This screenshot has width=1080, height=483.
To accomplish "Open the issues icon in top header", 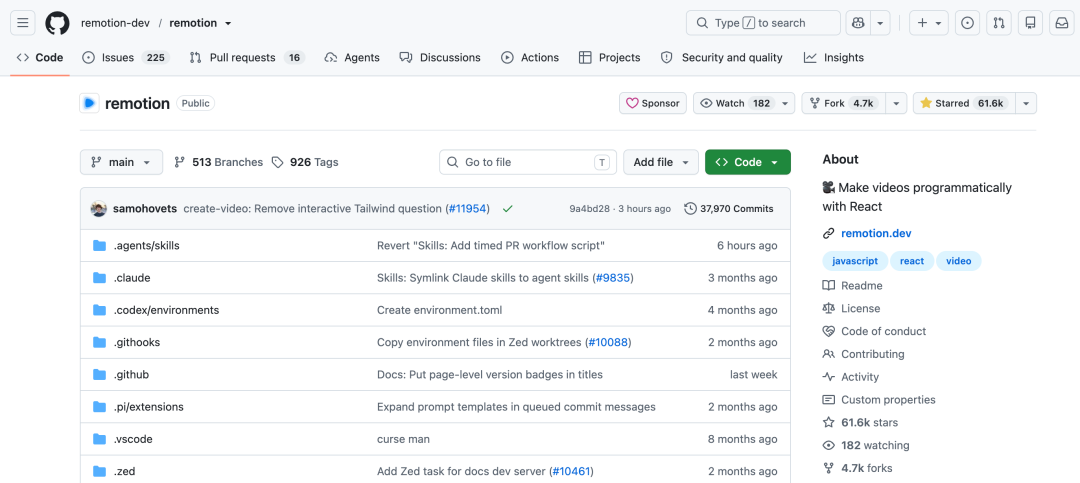I will [x=967, y=23].
